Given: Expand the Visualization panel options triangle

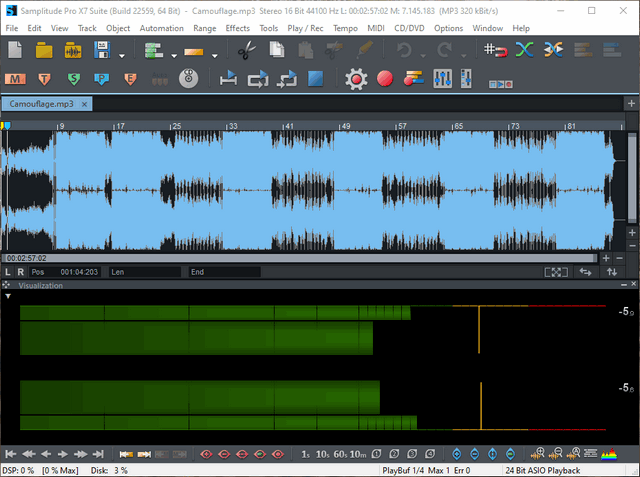Looking at the screenshot, I should point(8,296).
